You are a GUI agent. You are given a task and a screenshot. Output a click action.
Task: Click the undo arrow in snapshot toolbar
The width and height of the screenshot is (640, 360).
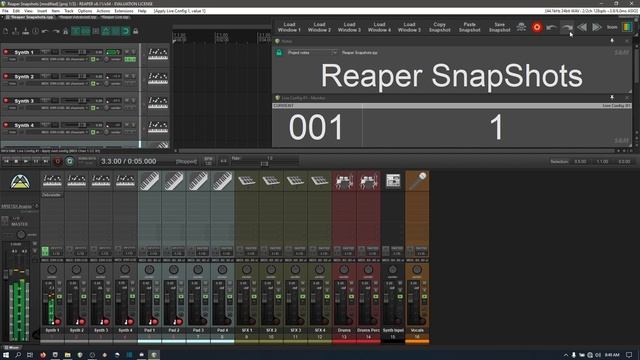coord(551,27)
